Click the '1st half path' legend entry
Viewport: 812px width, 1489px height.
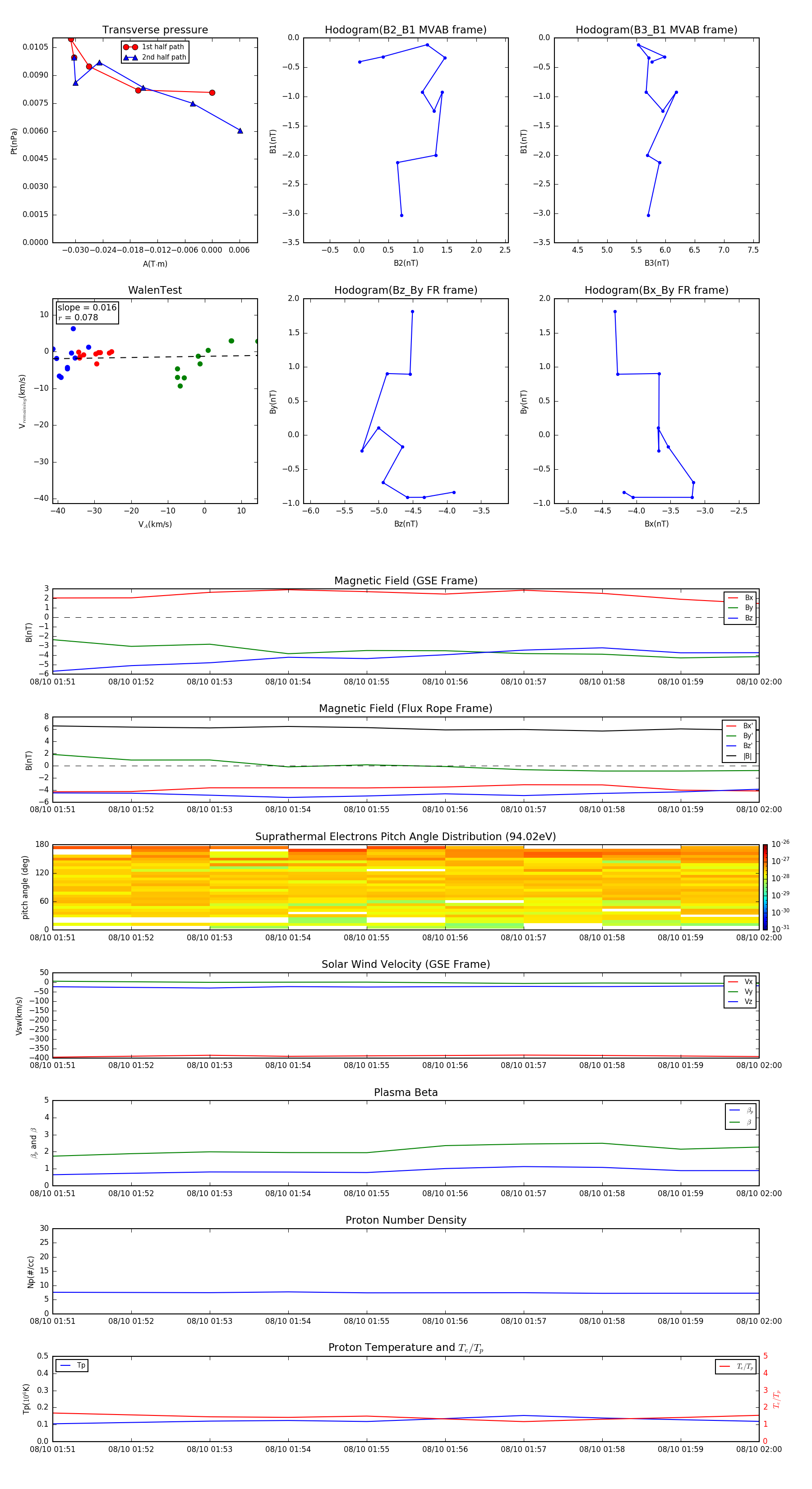tap(155, 47)
